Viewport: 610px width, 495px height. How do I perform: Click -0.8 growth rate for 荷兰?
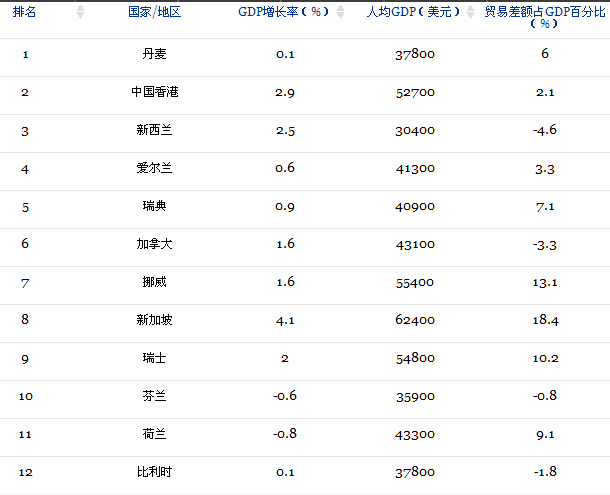point(285,434)
